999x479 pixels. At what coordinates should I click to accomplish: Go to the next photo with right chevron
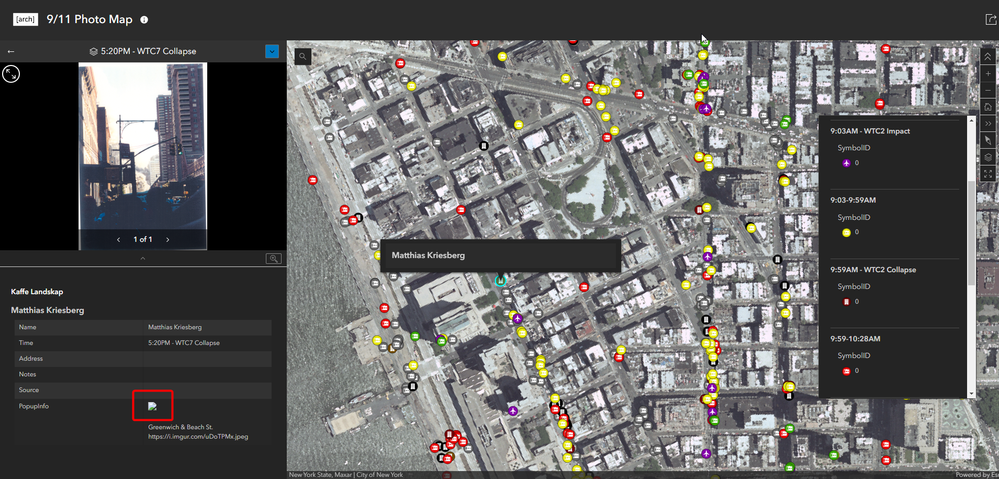click(168, 240)
